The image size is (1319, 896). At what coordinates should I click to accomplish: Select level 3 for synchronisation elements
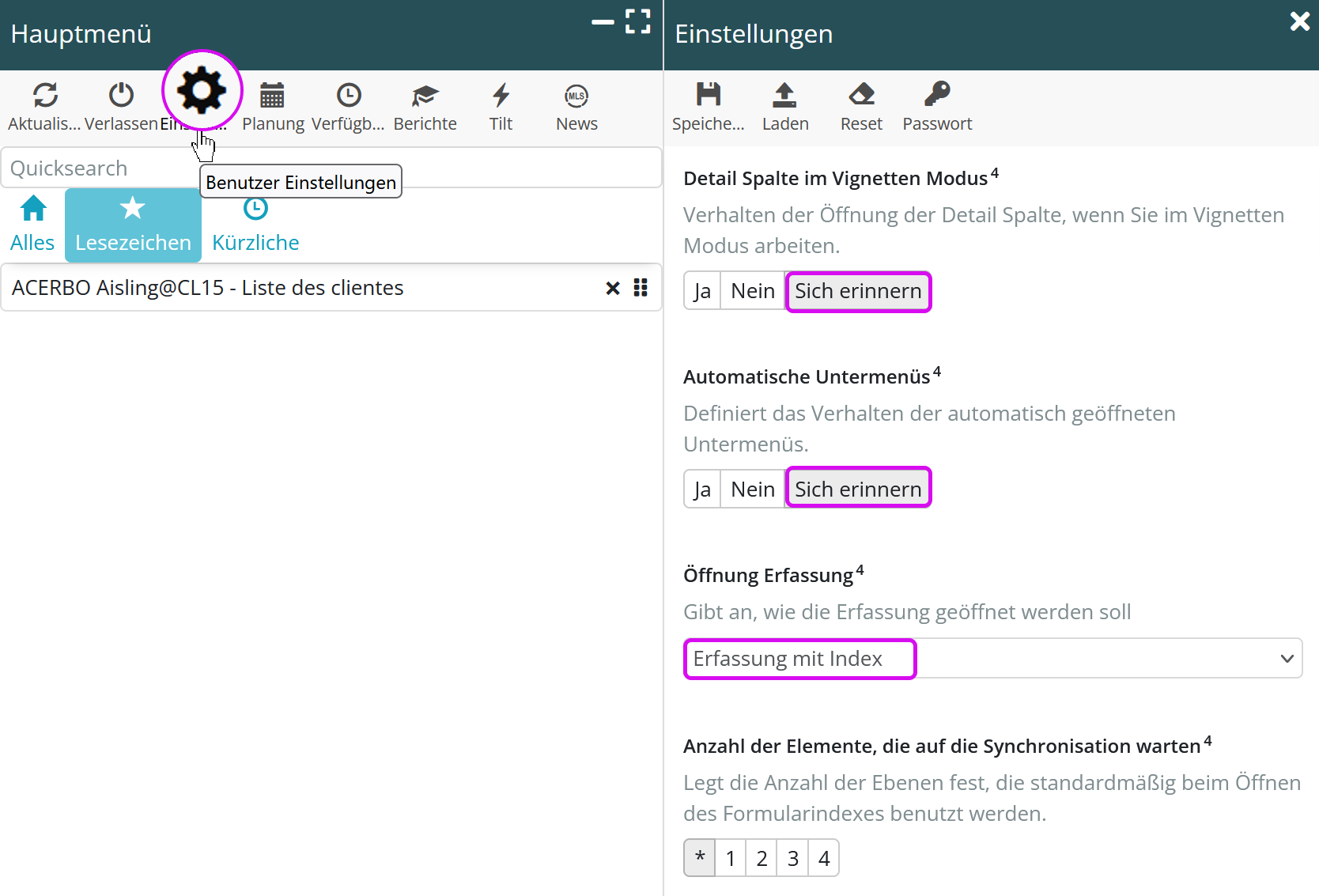pos(792,859)
